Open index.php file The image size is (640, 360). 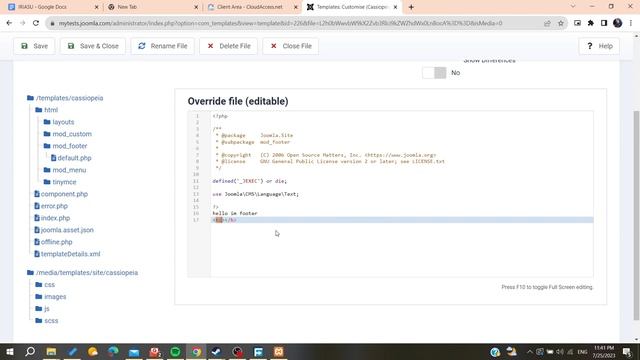coord(52,218)
